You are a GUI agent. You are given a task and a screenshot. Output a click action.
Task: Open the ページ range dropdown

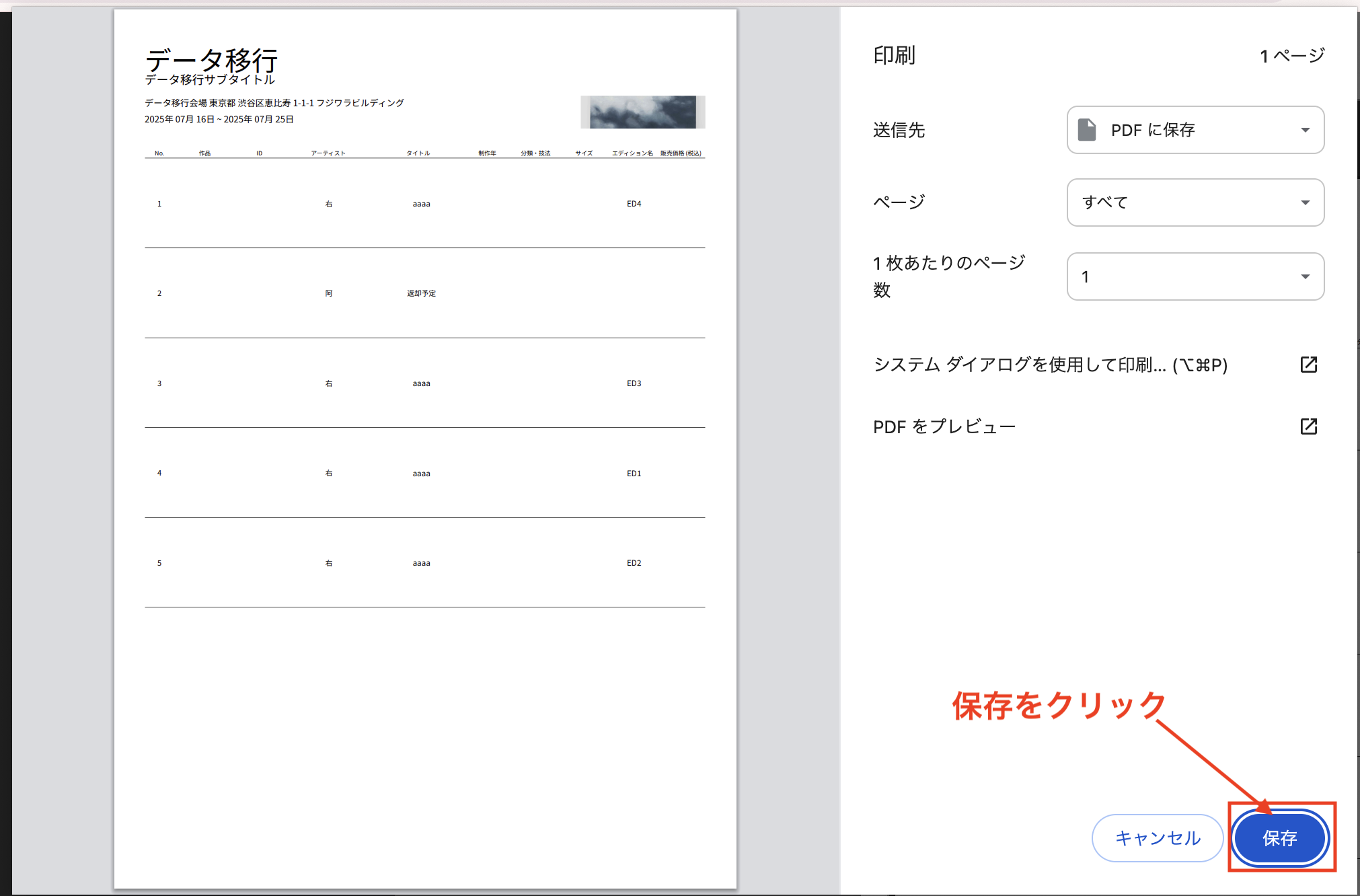click(x=1195, y=202)
